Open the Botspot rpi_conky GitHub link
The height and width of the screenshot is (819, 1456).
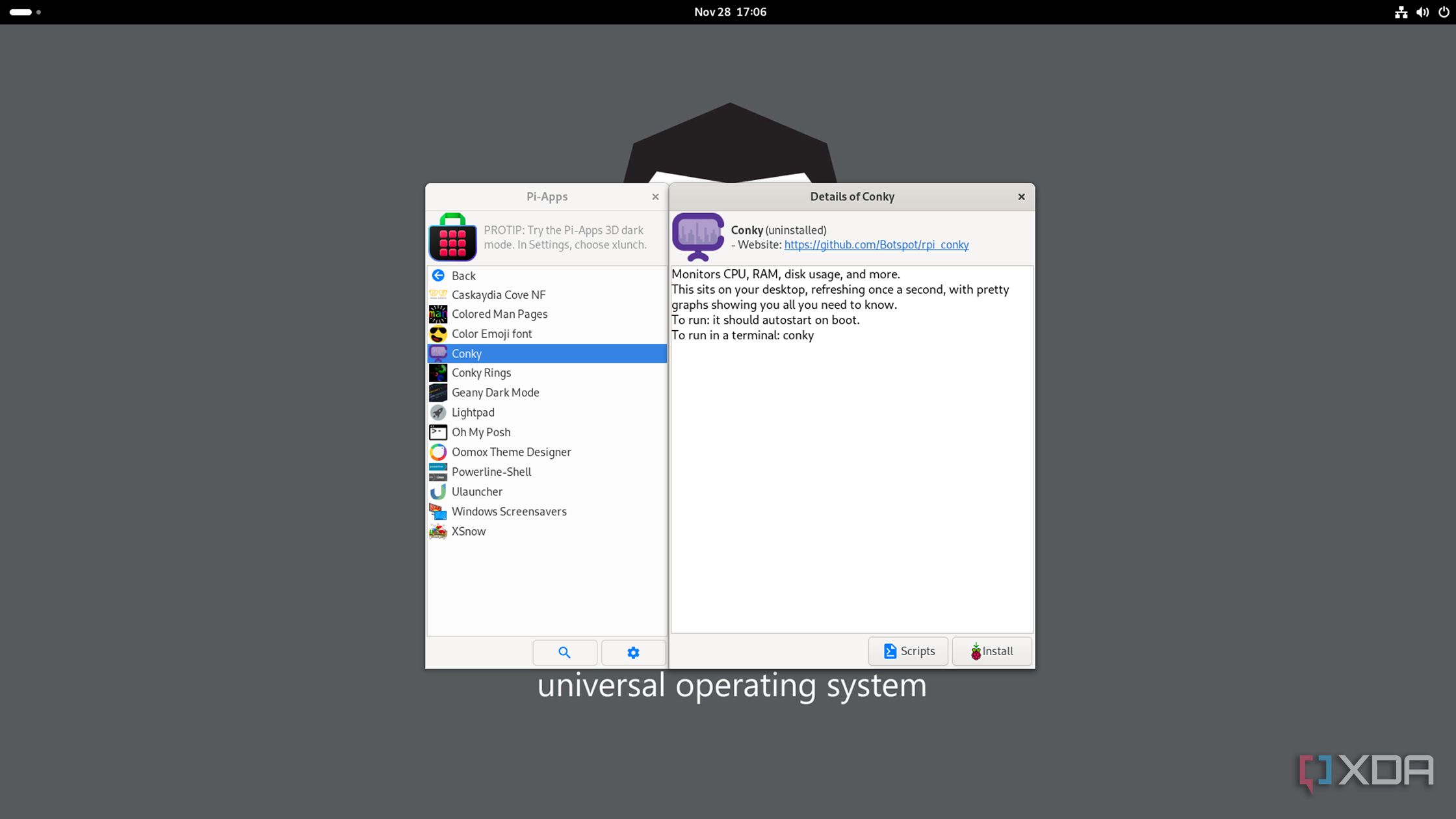pos(876,244)
